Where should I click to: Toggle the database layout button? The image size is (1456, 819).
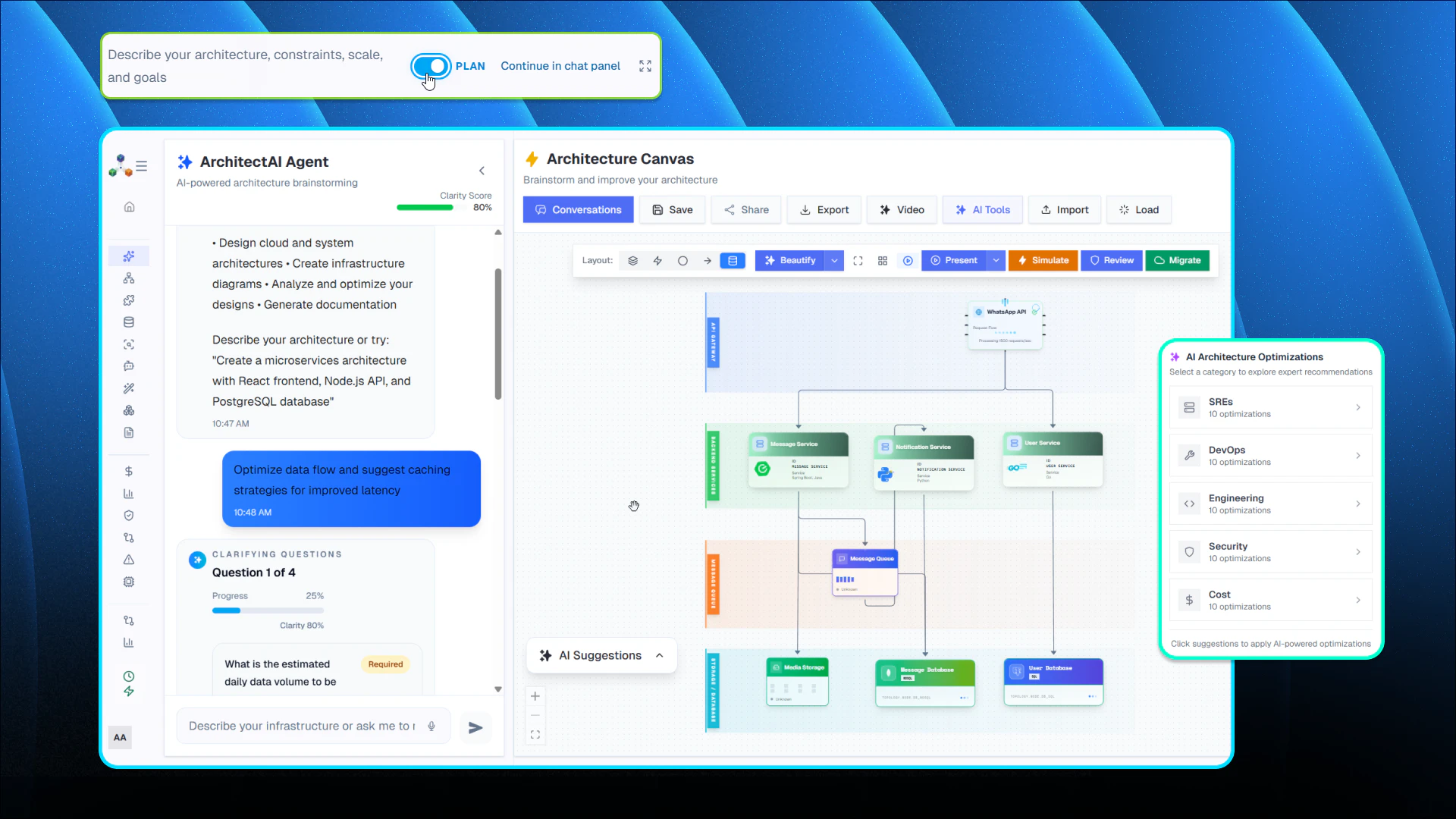[x=733, y=260]
